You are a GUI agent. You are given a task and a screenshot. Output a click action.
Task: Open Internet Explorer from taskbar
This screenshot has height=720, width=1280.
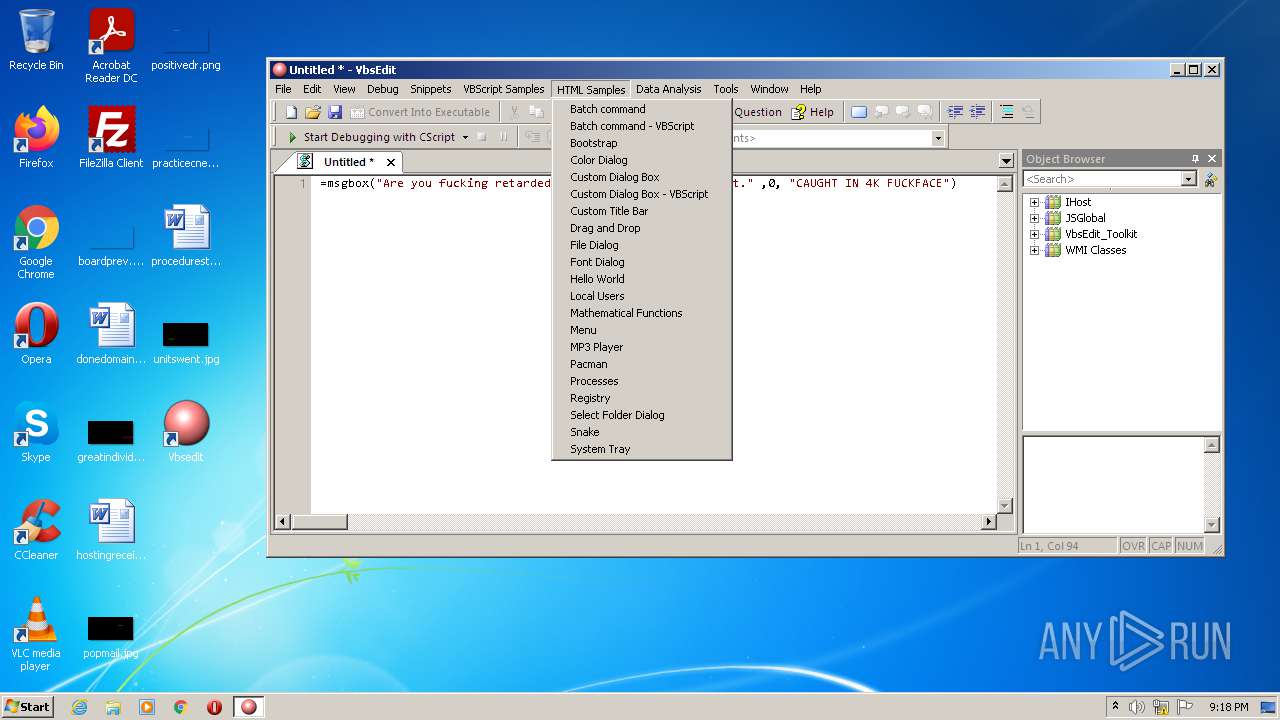tap(79, 707)
